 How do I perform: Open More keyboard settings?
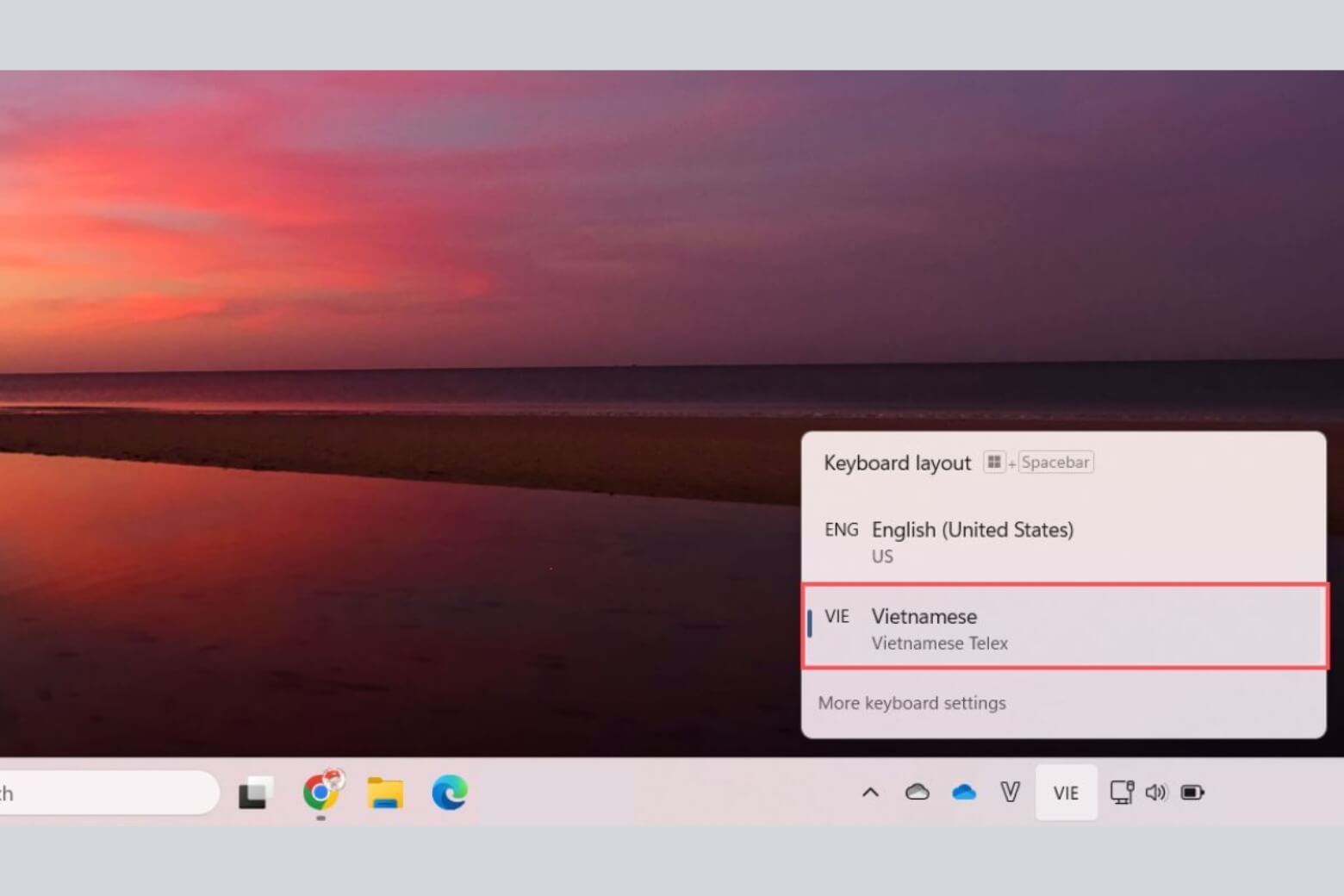coord(912,703)
